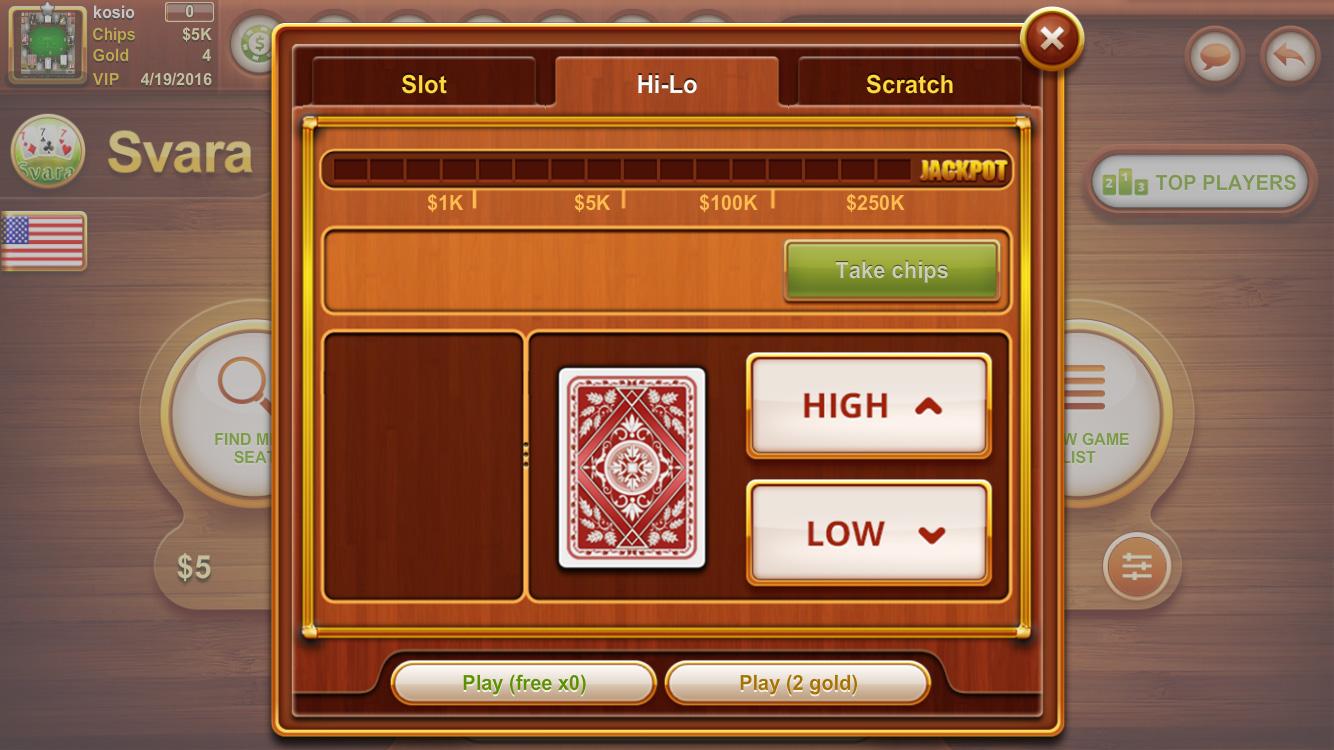Start Play (free x0) game
Viewport: 1334px width, 750px height.
pyautogui.click(x=524, y=683)
